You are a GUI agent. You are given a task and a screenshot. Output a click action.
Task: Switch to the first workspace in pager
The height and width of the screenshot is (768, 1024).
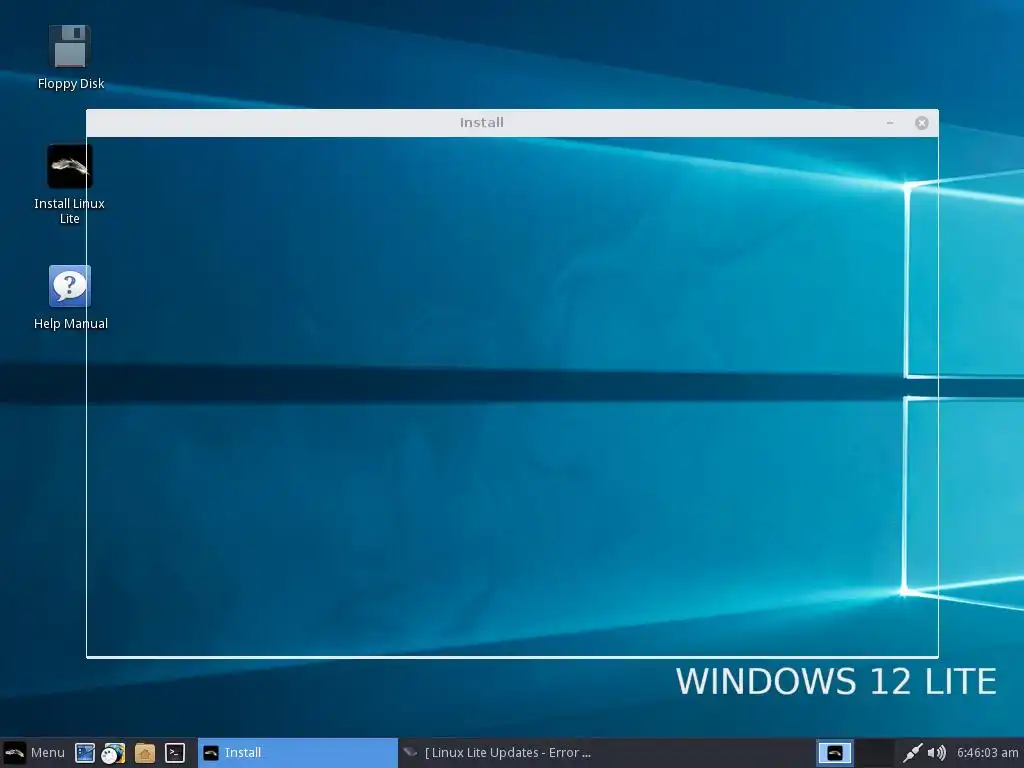coord(835,753)
